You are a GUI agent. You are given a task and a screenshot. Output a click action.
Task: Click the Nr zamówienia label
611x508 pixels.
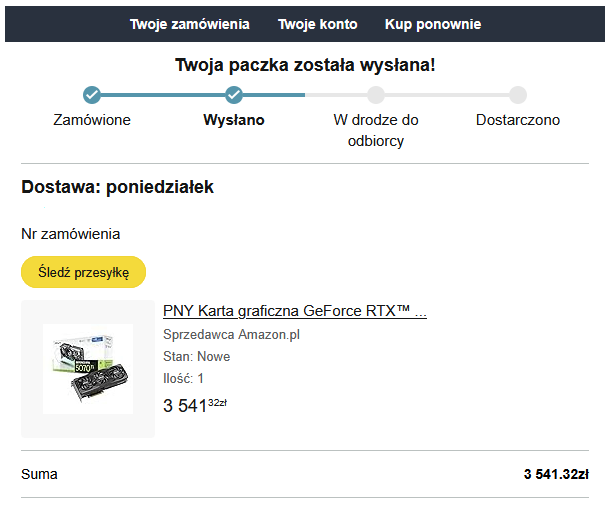71,234
